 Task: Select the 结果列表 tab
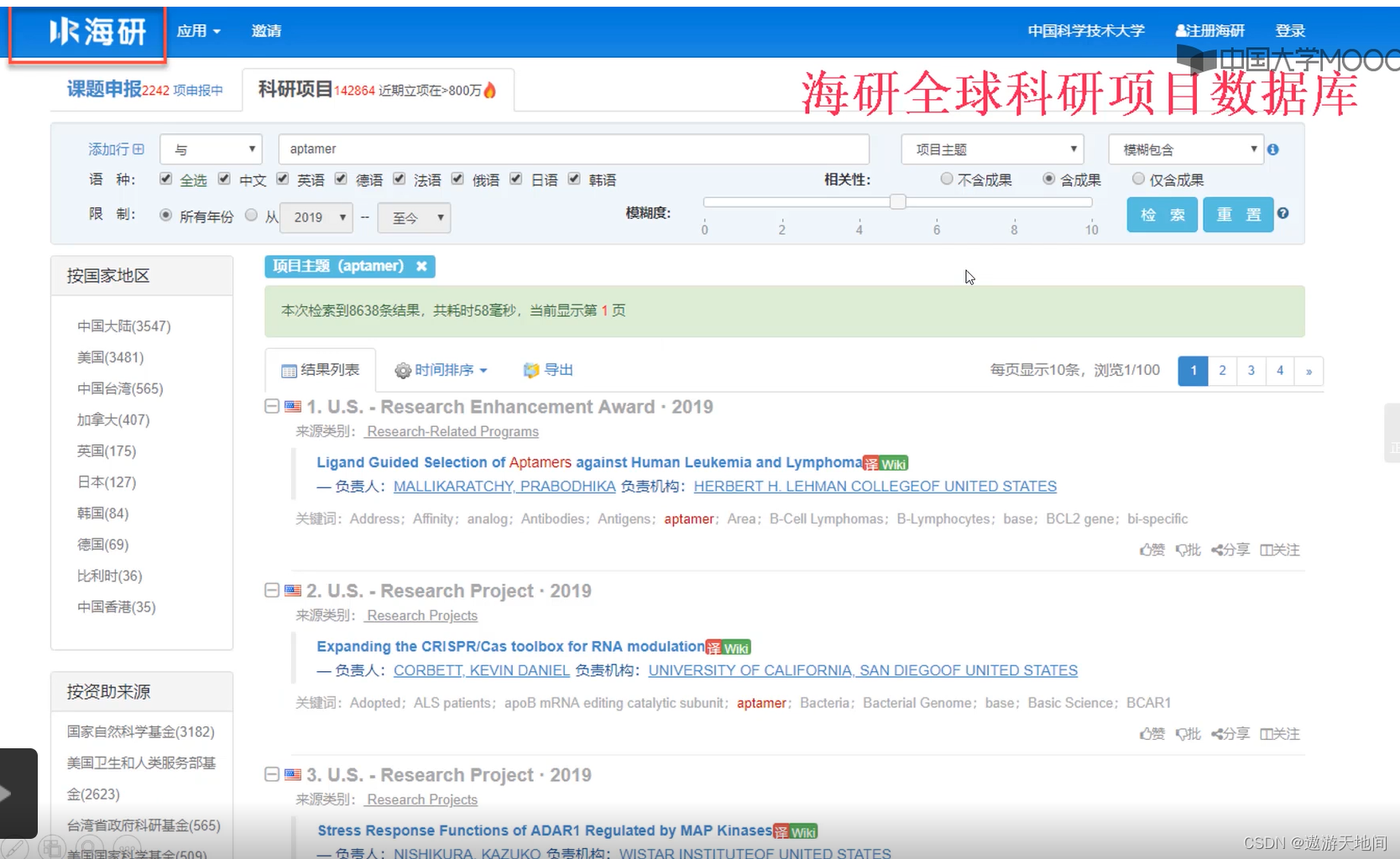320,370
